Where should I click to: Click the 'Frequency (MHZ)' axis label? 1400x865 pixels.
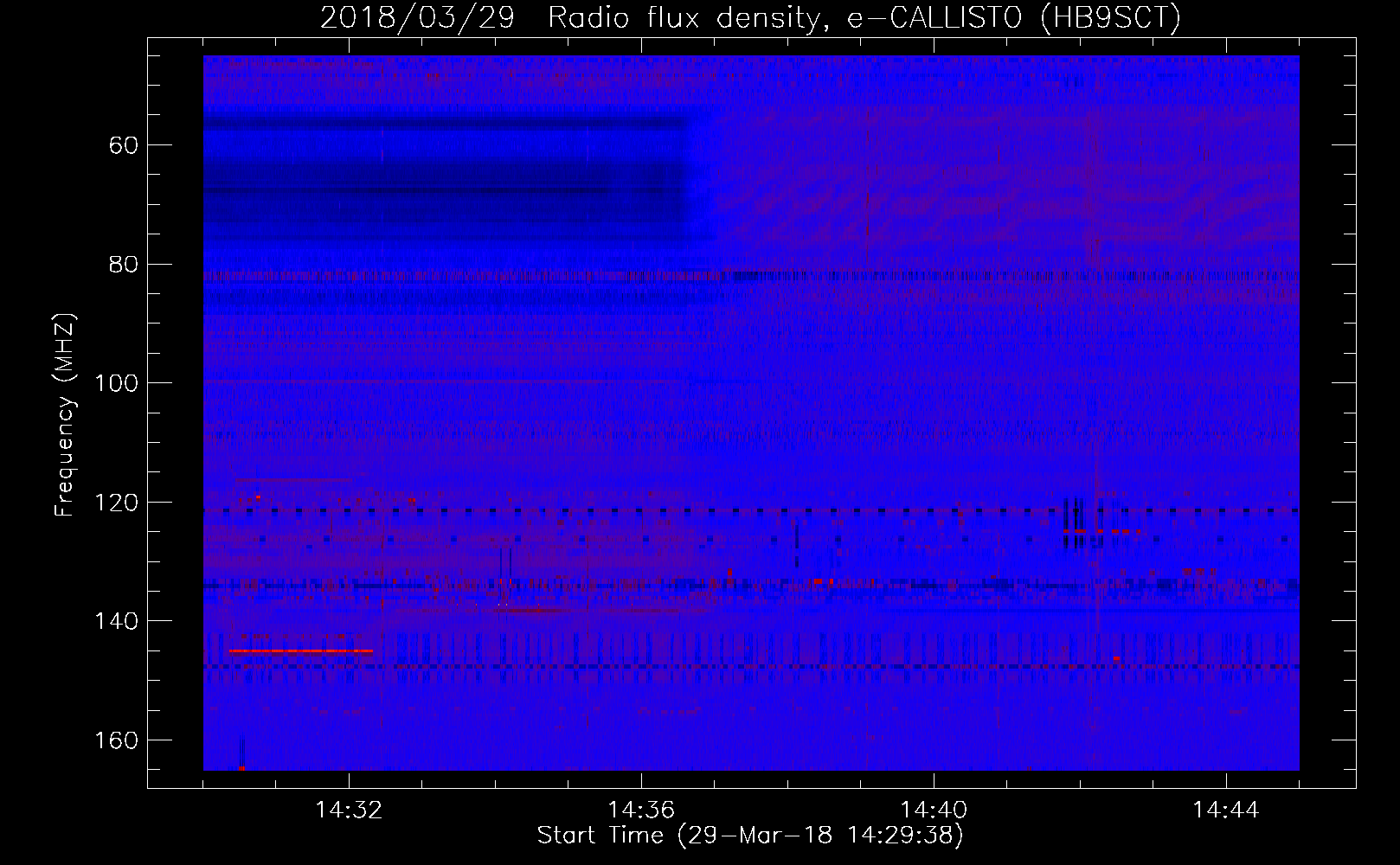point(65,414)
